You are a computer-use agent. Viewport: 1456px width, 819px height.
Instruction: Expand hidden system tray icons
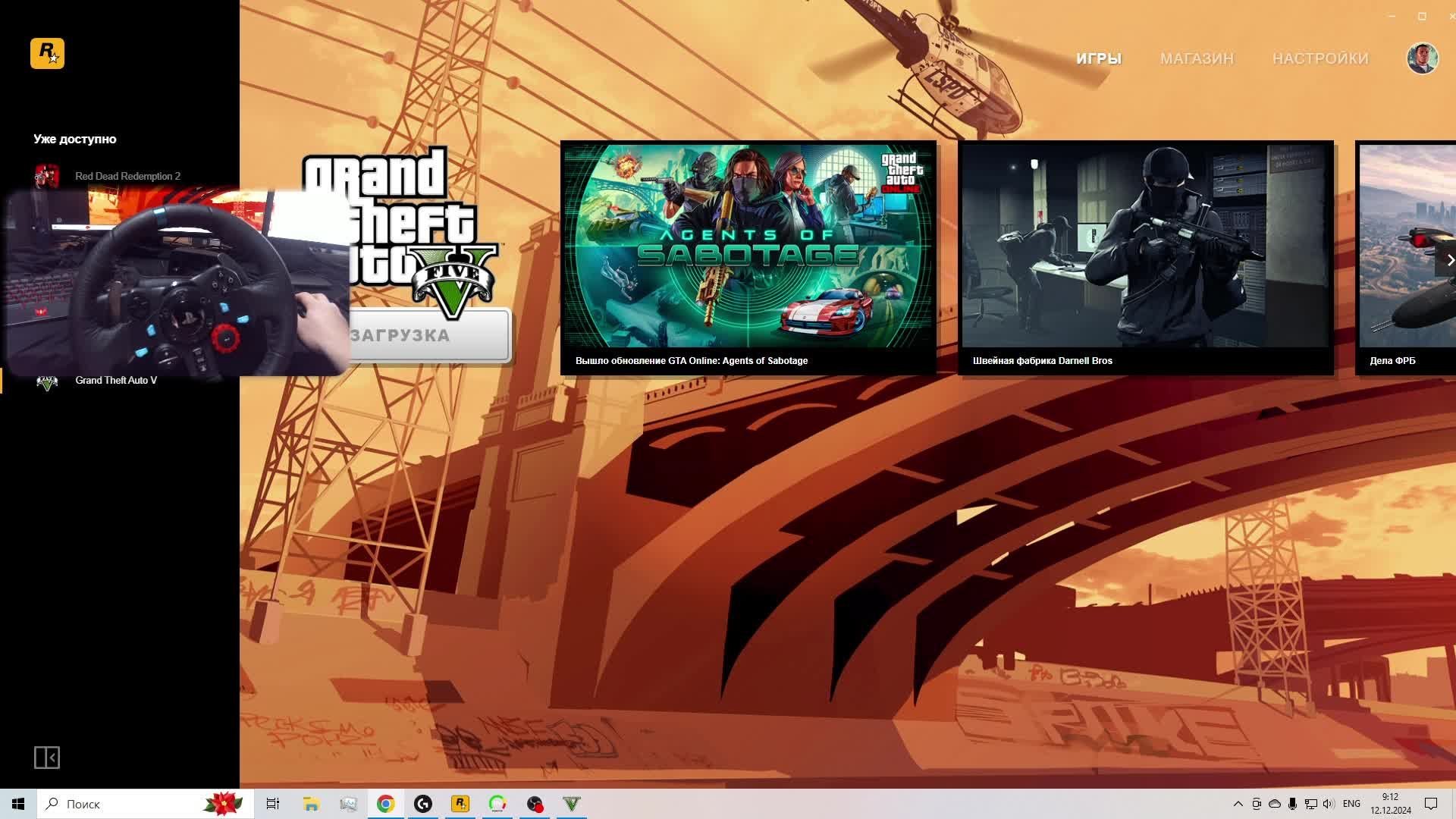pyautogui.click(x=1238, y=804)
